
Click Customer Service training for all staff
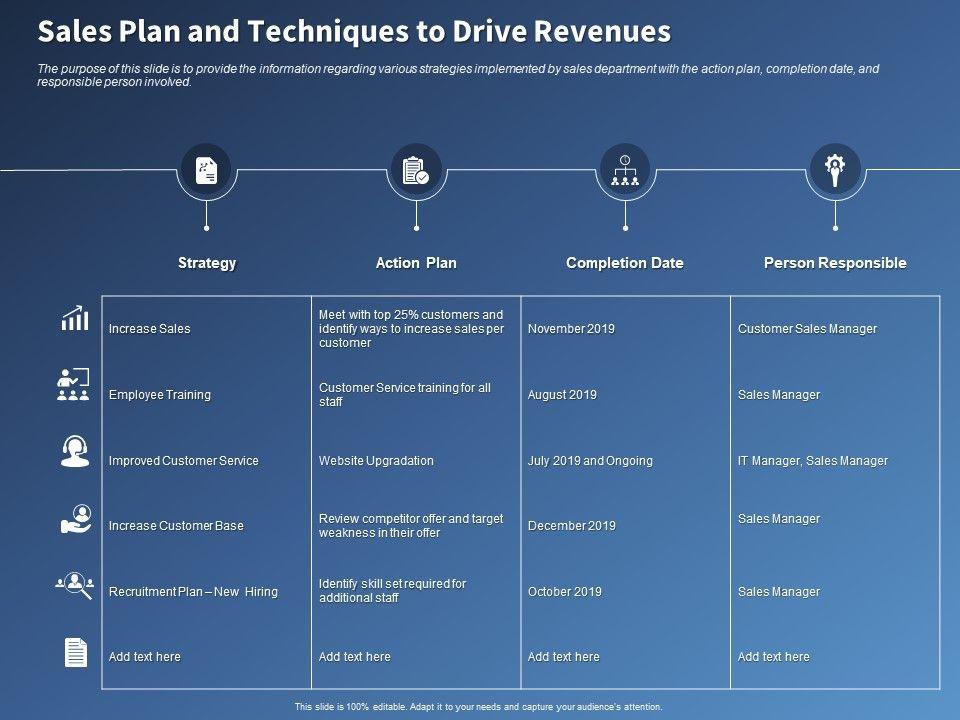[x=405, y=395]
